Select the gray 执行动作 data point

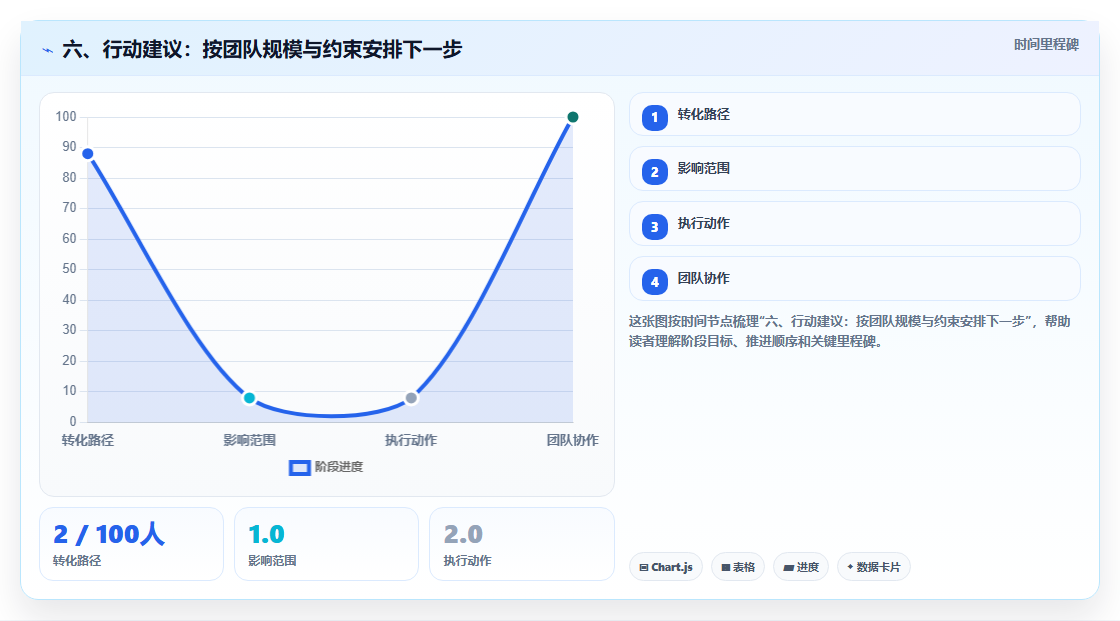point(411,398)
